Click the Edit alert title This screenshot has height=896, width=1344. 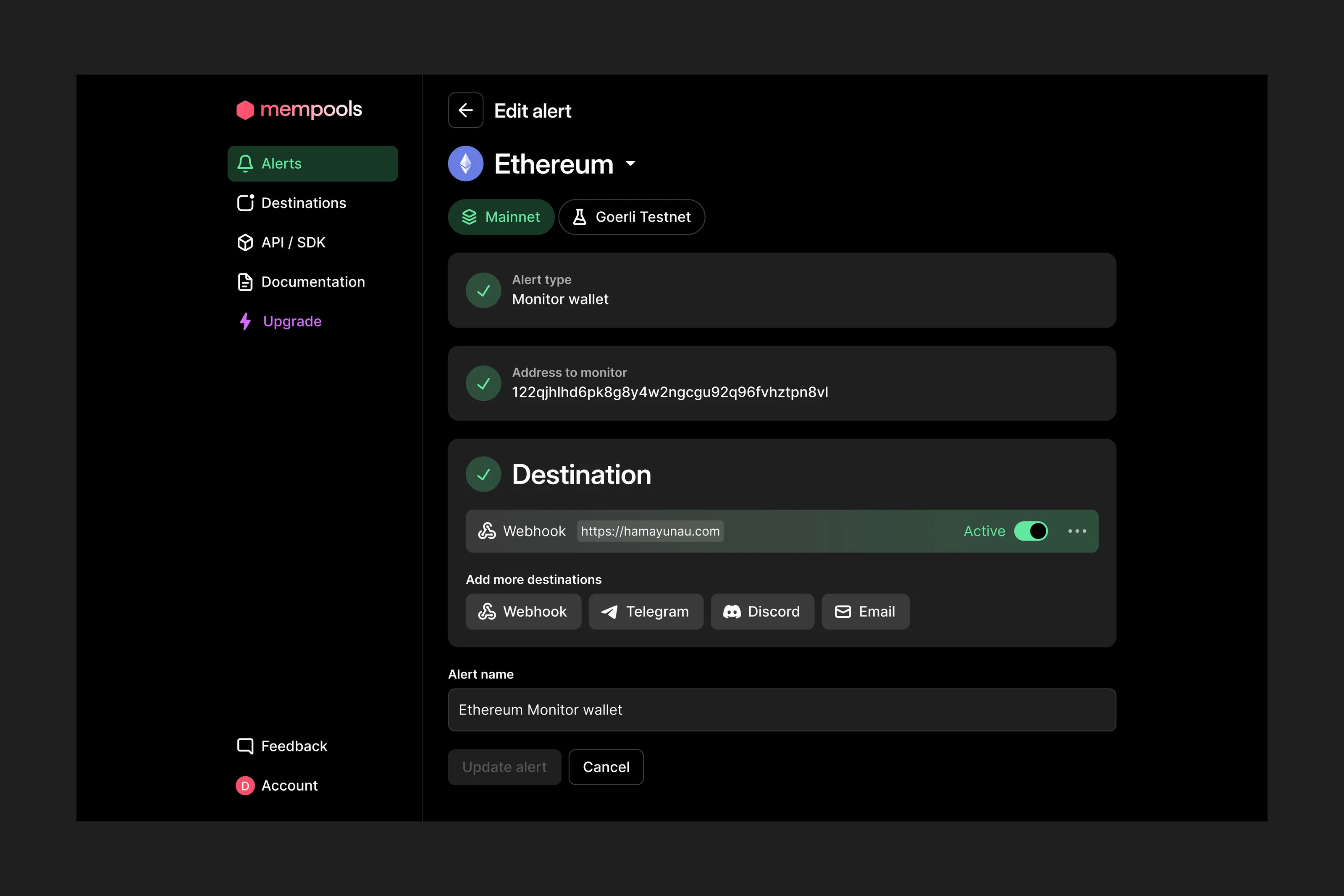pyautogui.click(x=532, y=111)
